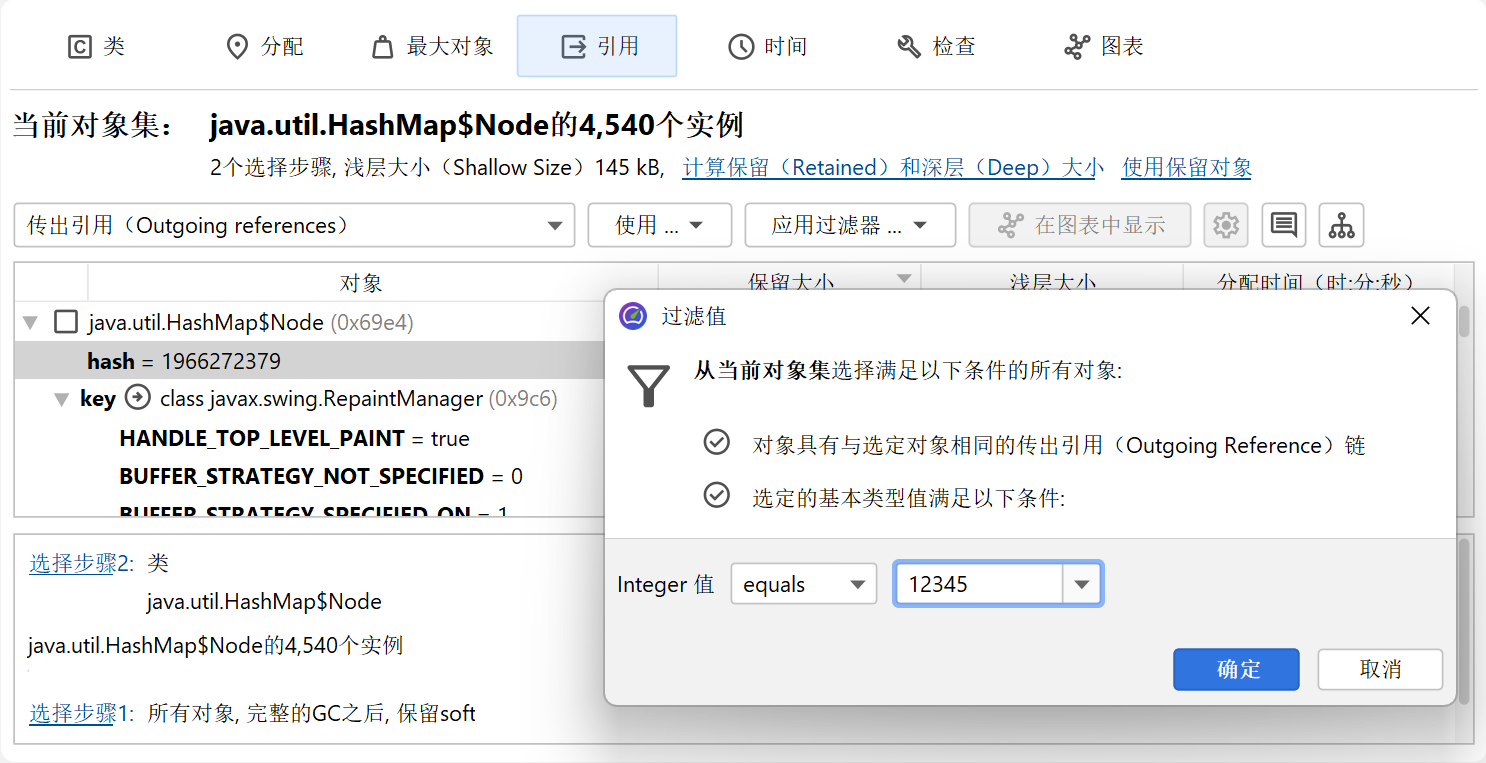
Task: Open the 使用 ... dropdown button
Action: point(660,225)
